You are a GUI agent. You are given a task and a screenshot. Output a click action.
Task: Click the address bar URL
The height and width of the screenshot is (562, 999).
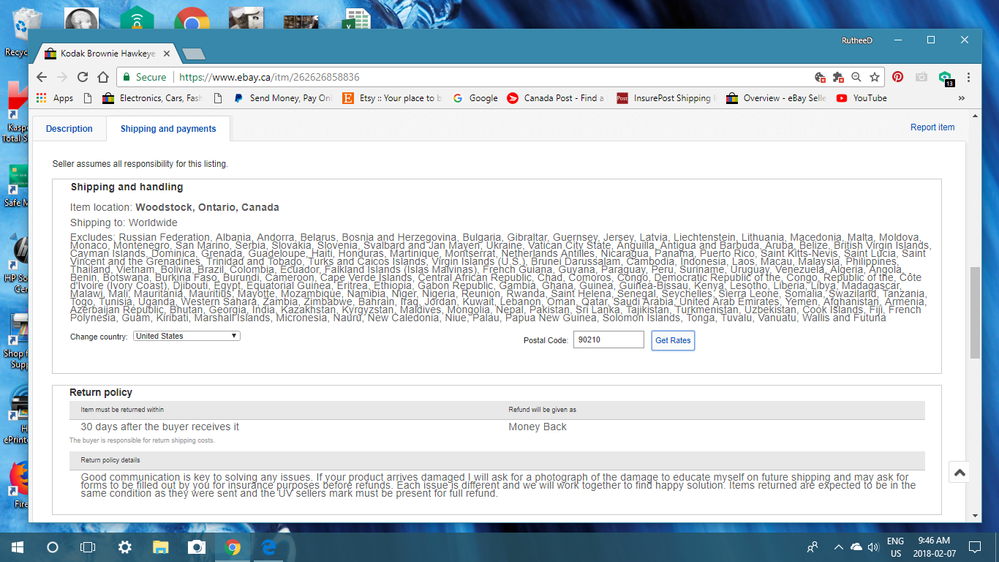point(270,77)
